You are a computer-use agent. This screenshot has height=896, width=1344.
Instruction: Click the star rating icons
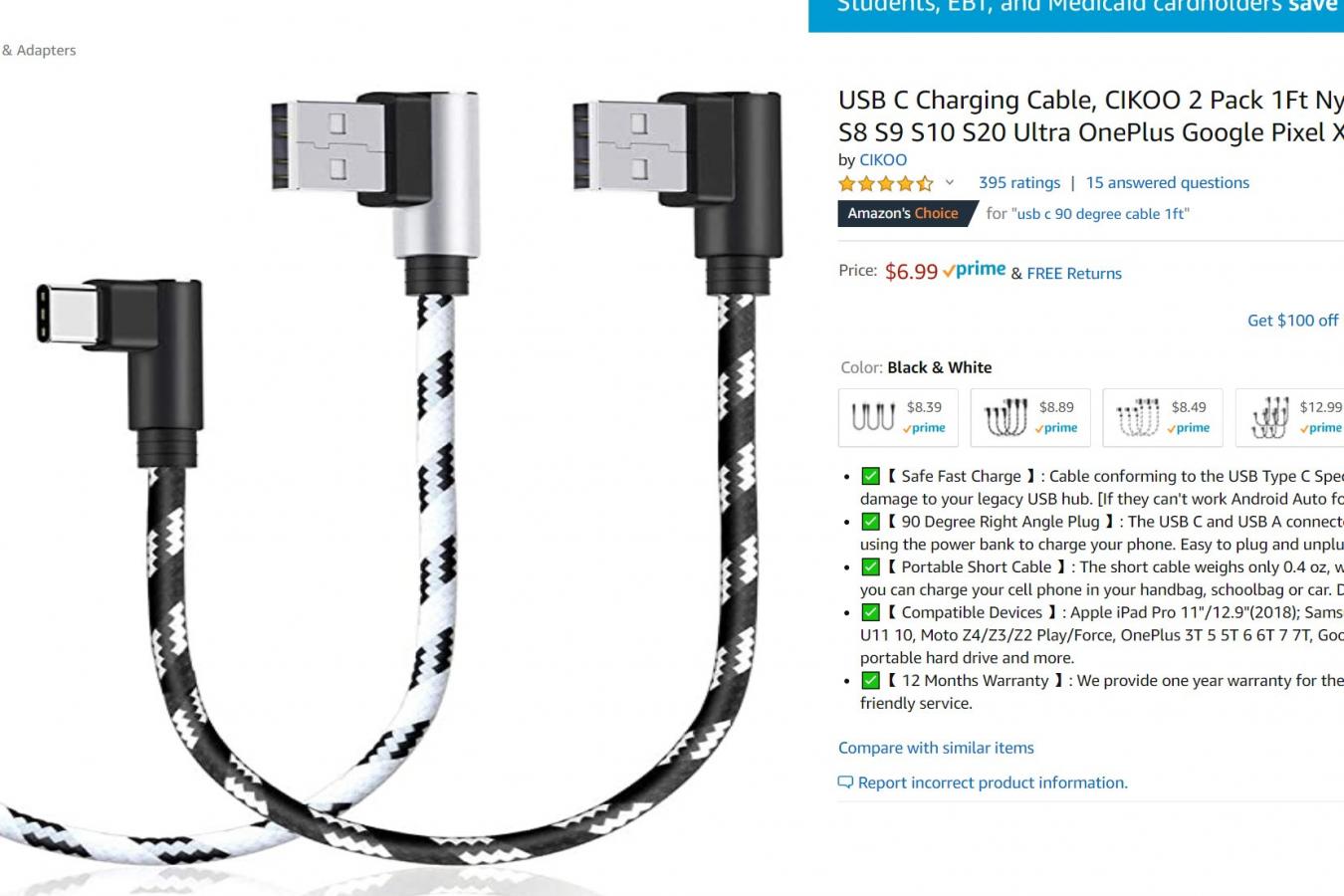click(x=885, y=183)
